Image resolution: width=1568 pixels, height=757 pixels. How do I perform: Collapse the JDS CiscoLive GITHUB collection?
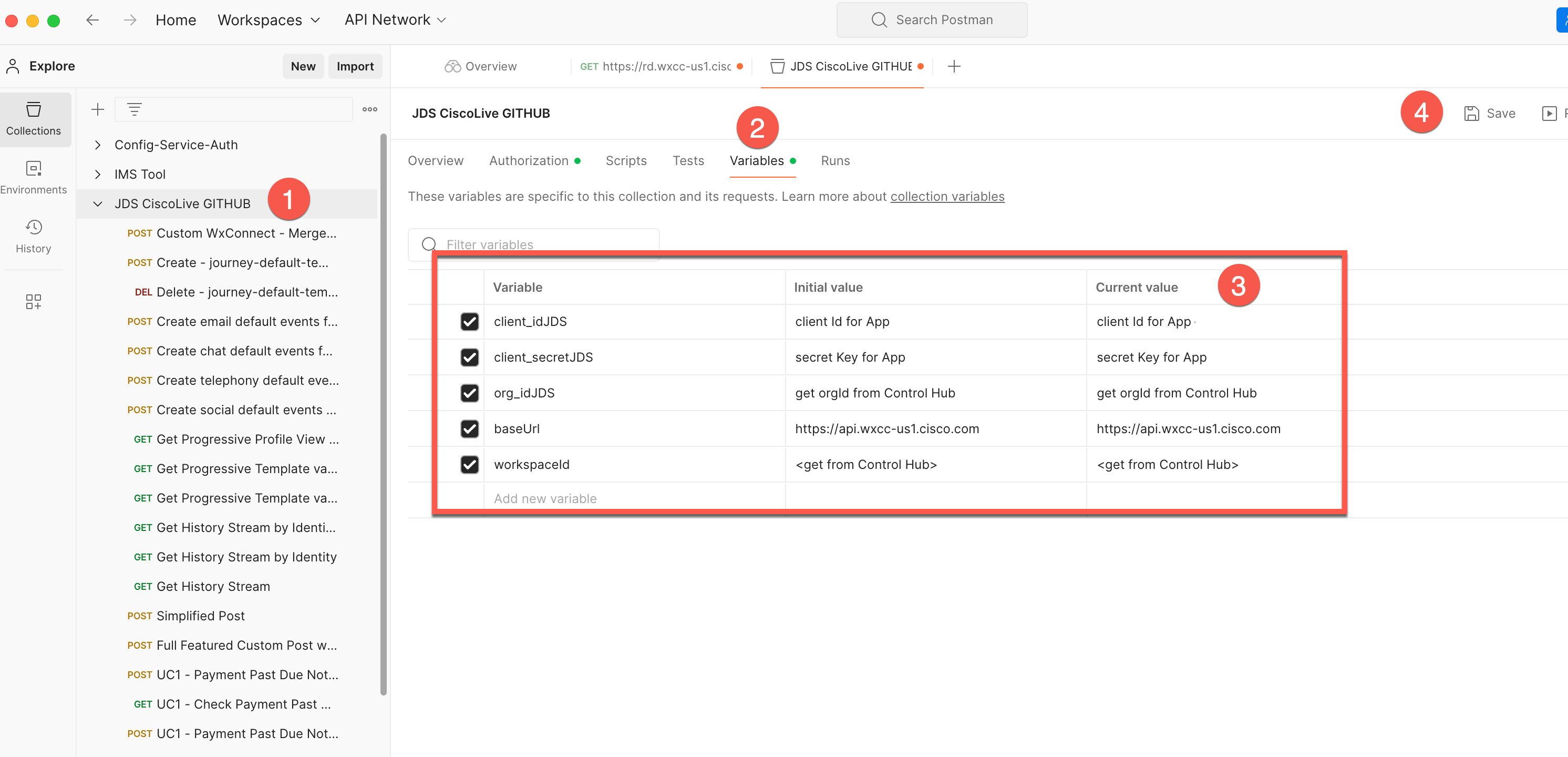(x=97, y=204)
